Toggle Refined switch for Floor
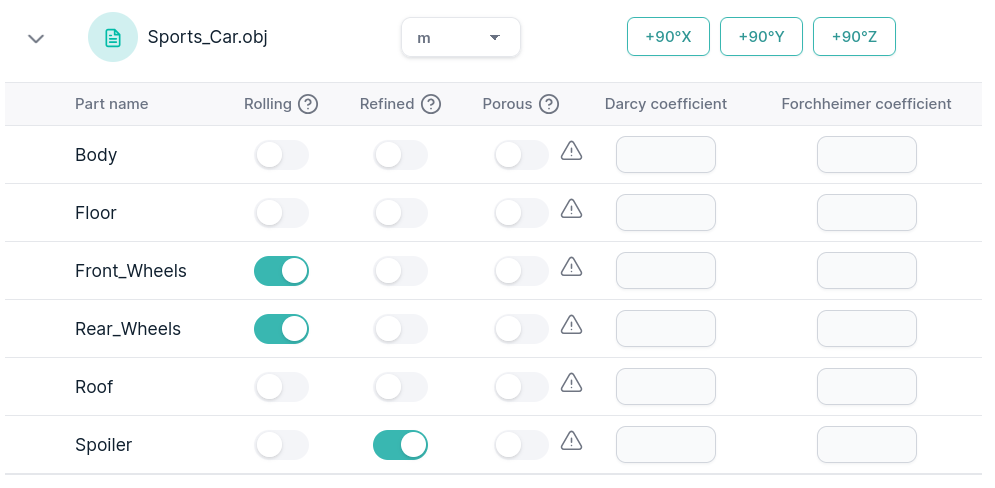The width and height of the screenshot is (995, 488). pyautogui.click(x=400, y=213)
